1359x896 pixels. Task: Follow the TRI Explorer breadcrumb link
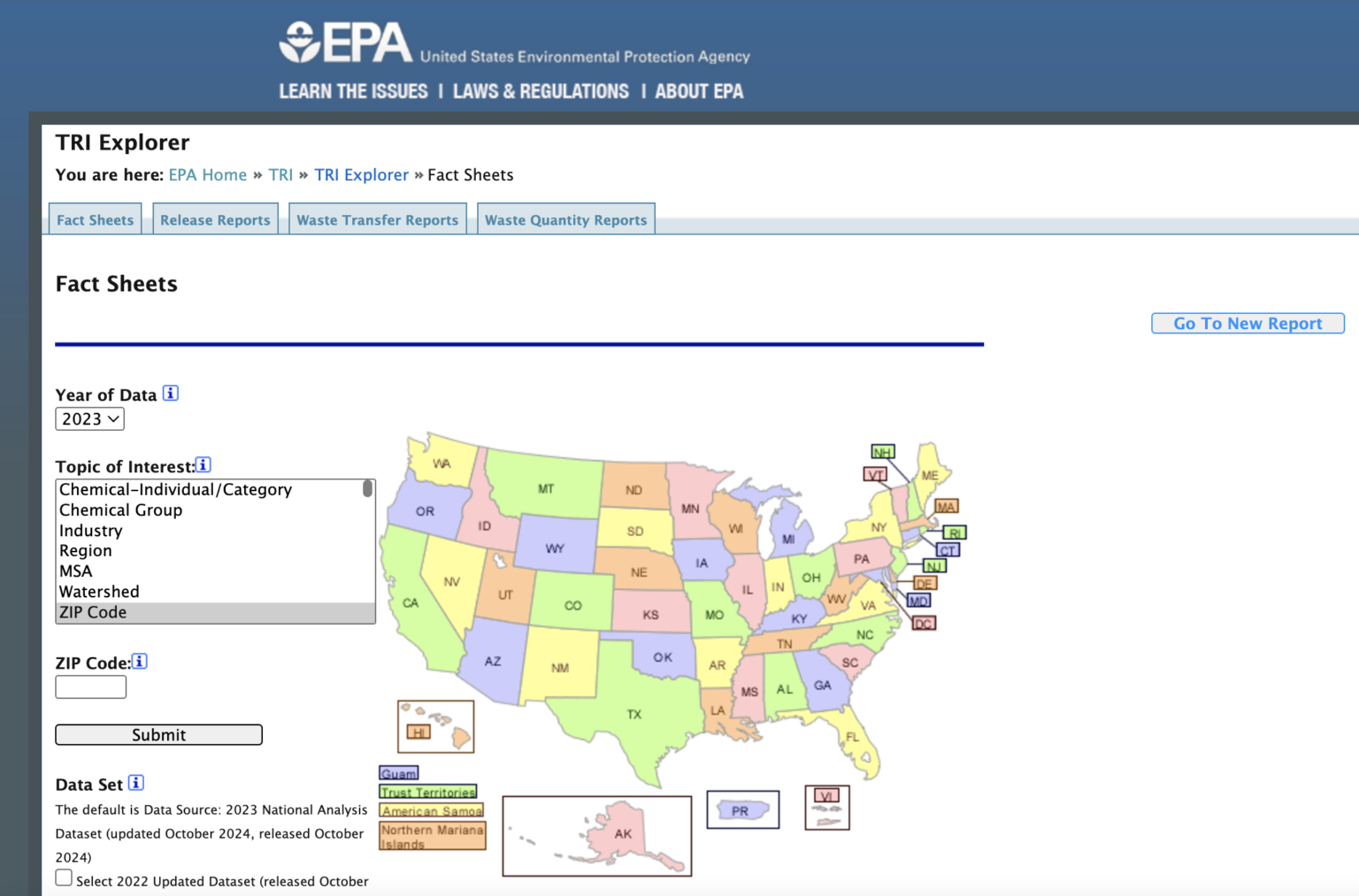pos(362,175)
